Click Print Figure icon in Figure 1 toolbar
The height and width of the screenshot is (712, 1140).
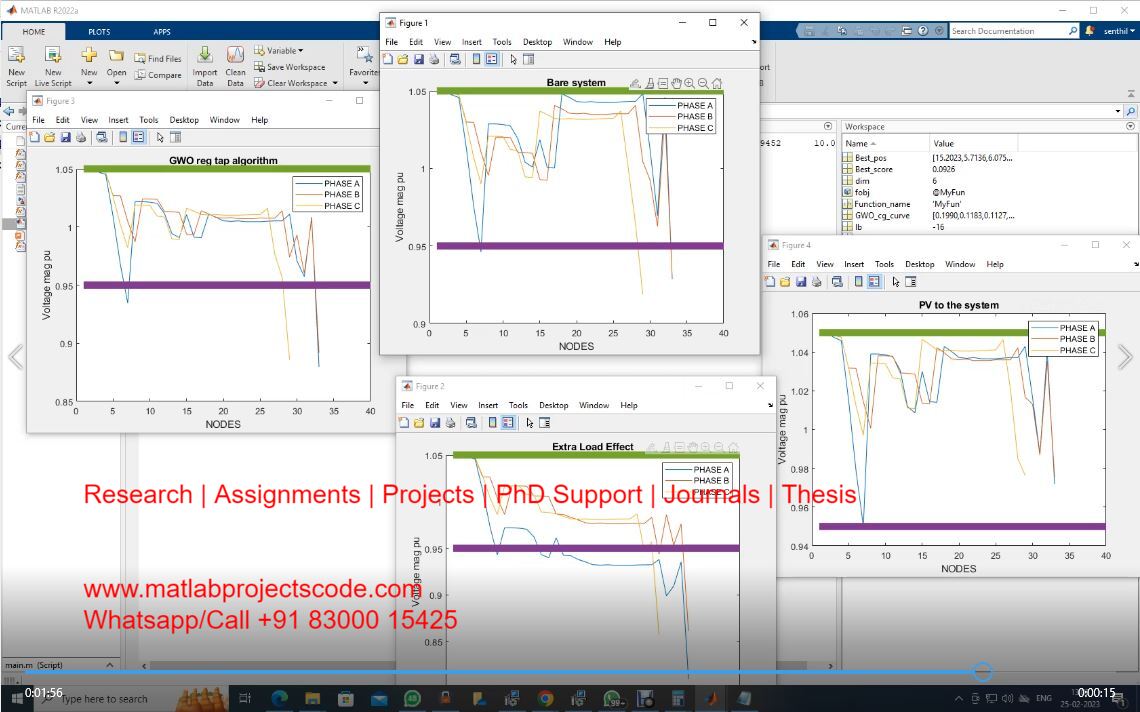434,60
